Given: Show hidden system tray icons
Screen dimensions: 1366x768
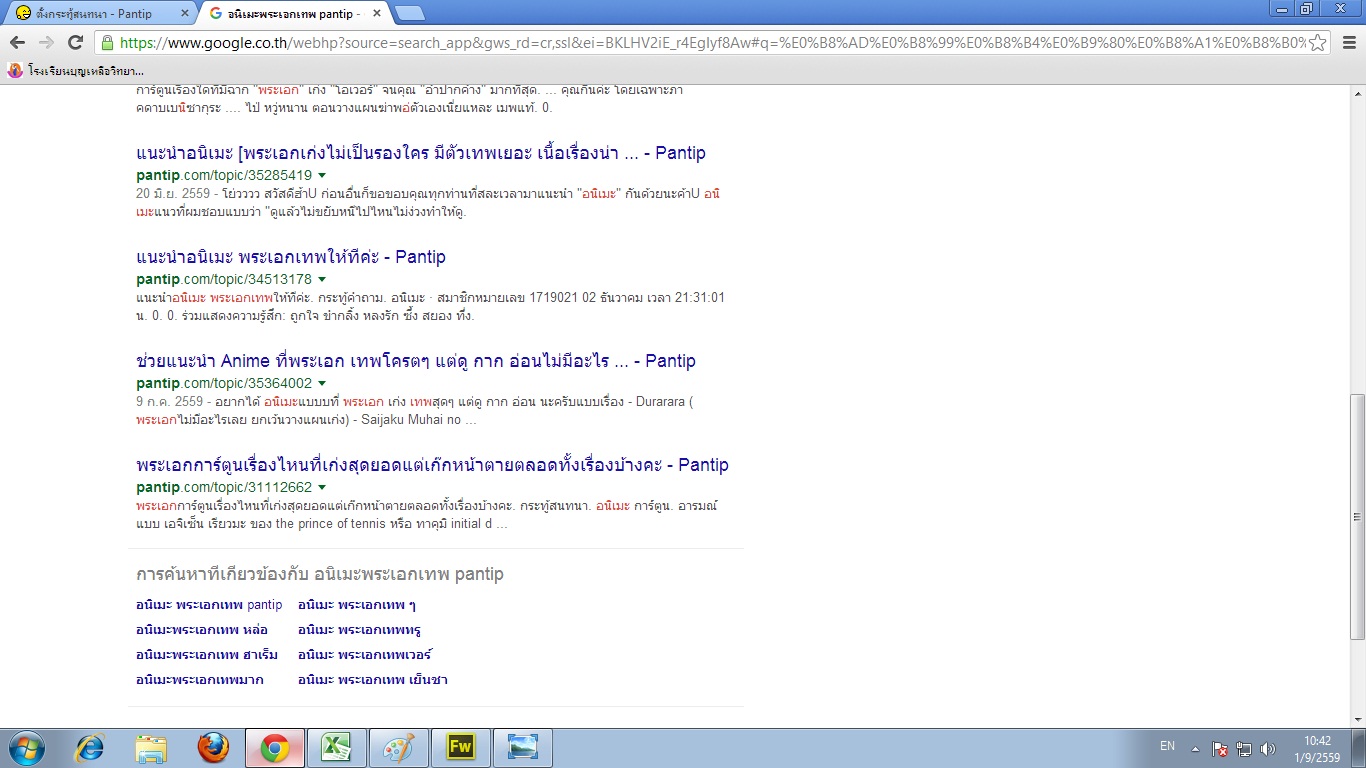Looking at the screenshot, I should coord(1194,748).
